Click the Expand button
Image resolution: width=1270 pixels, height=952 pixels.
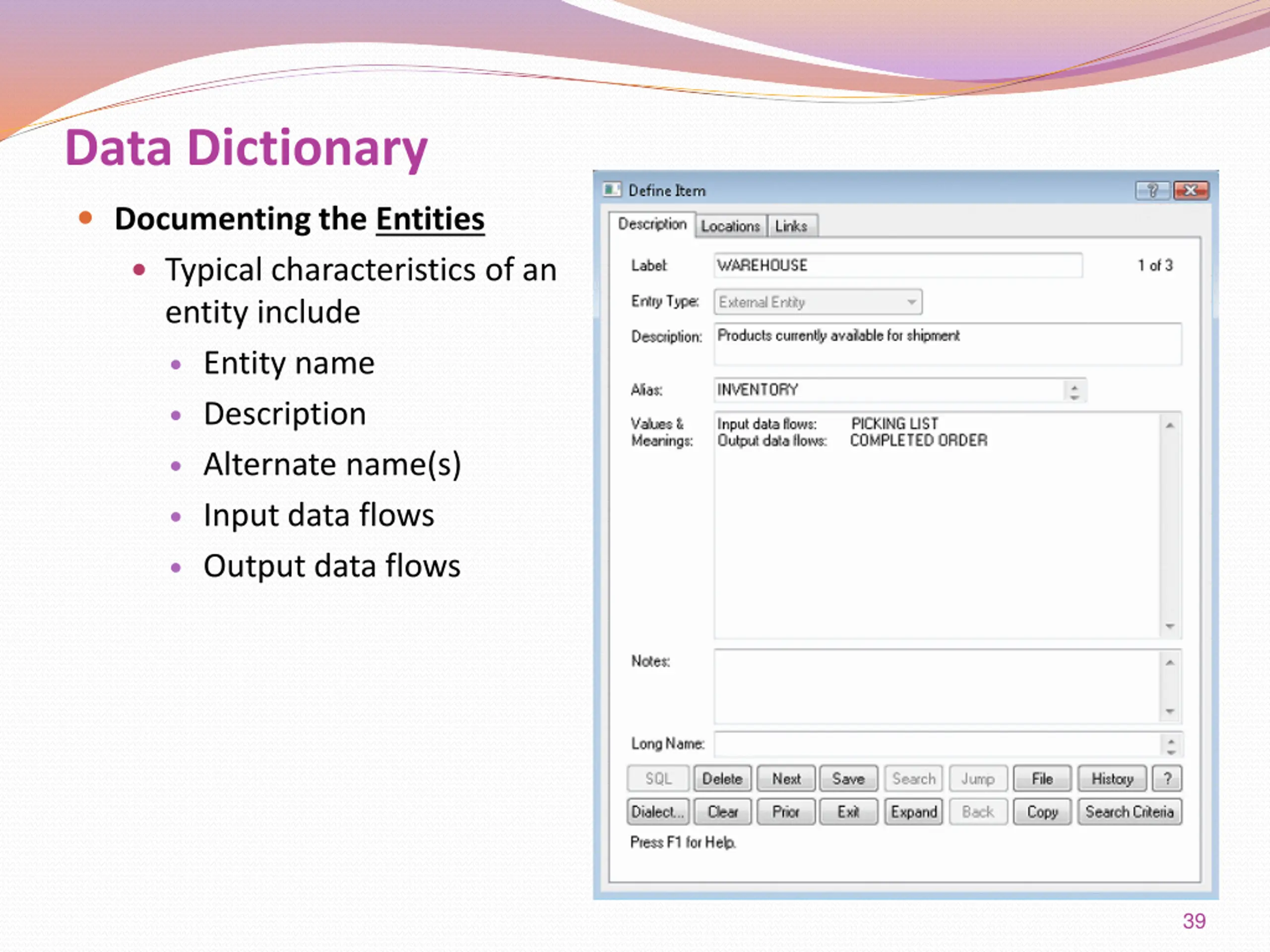click(x=913, y=812)
